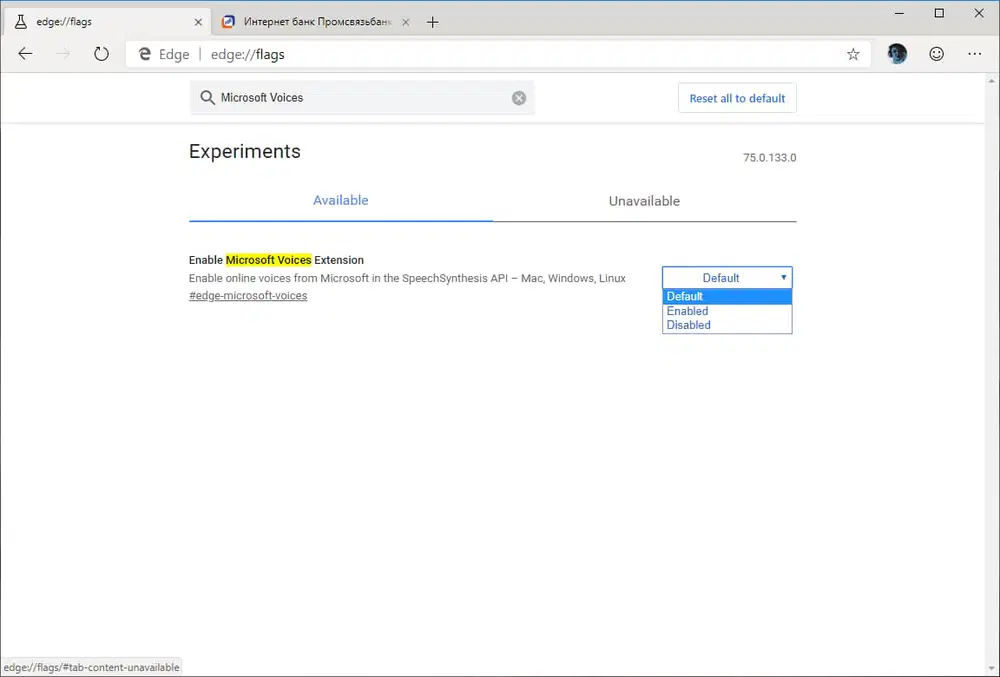
Task: Reload page with the refresh icon
Action: [101, 54]
